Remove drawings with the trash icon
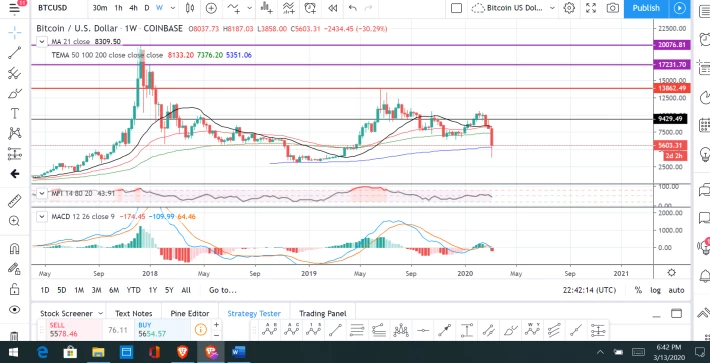710x363 pixels. coord(14,336)
